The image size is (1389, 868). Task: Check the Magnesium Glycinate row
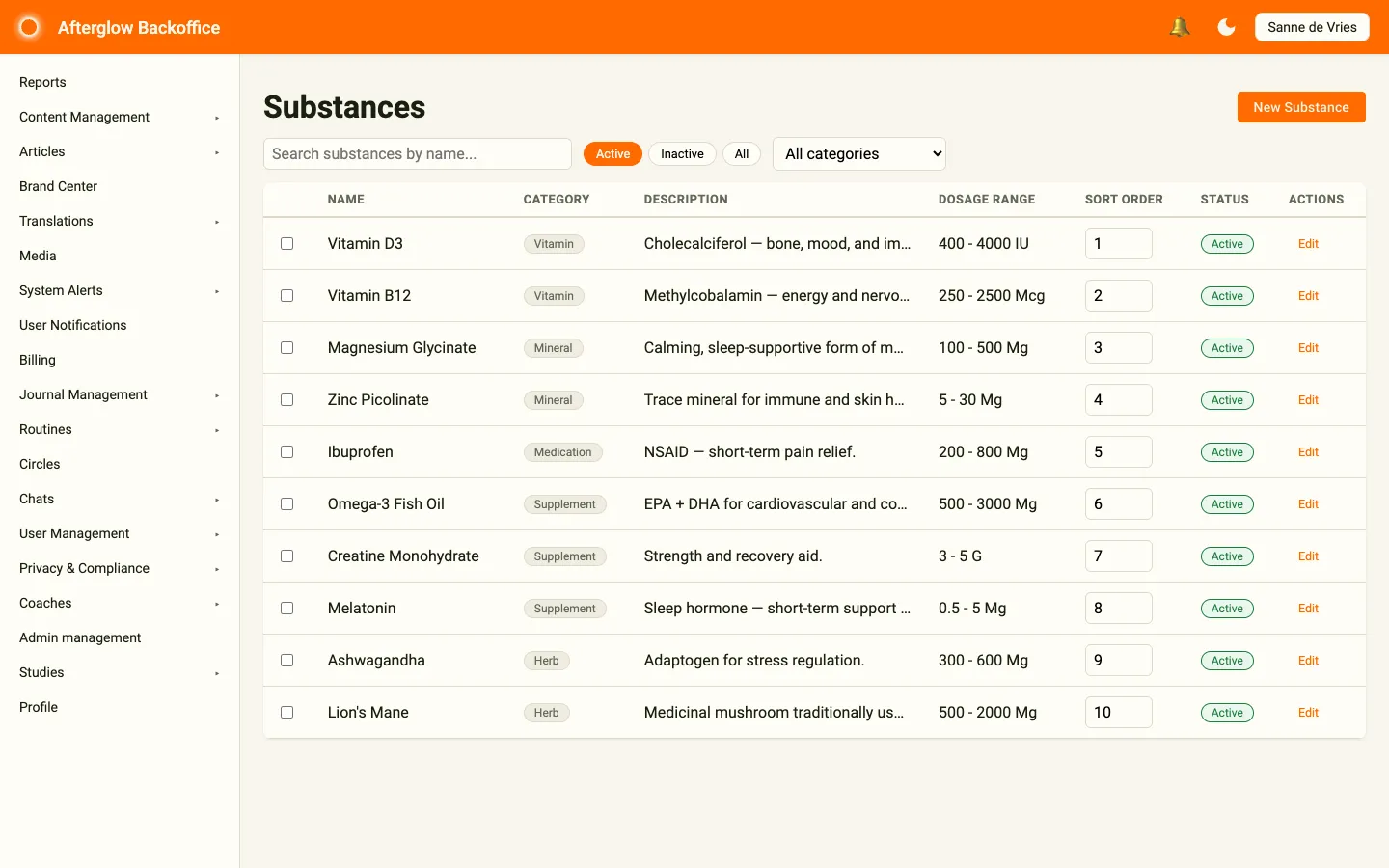coord(286,348)
